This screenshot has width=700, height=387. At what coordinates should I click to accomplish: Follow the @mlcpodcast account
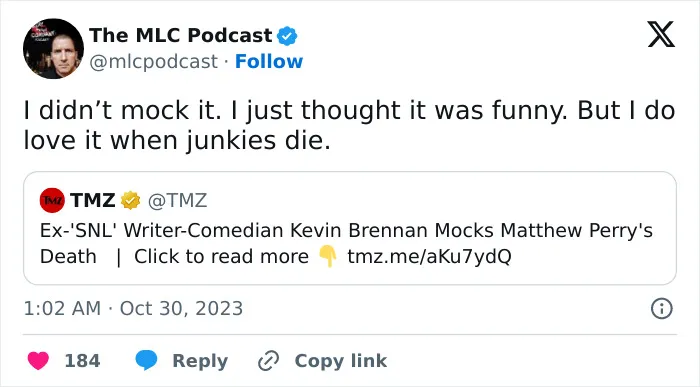click(269, 62)
